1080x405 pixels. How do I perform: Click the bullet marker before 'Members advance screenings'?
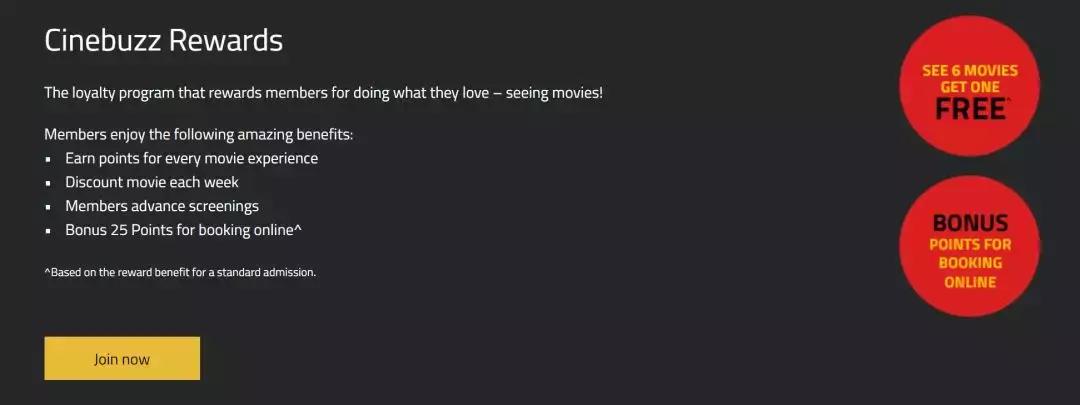[48, 207]
